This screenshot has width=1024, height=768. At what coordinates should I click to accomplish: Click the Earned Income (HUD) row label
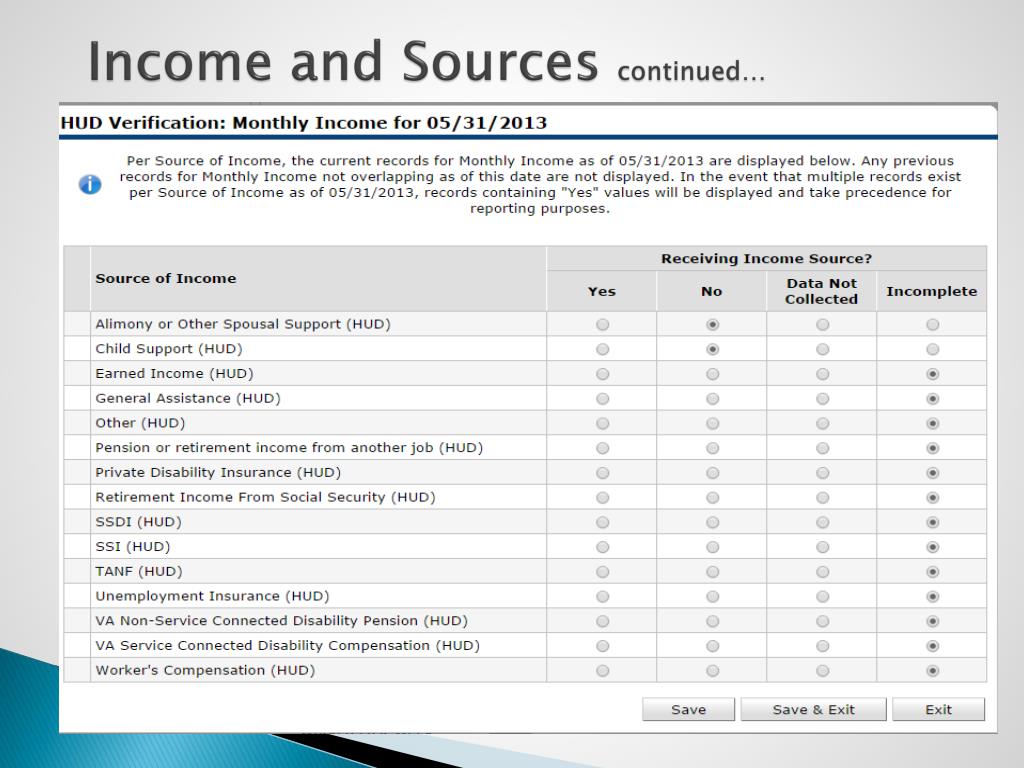(174, 374)
